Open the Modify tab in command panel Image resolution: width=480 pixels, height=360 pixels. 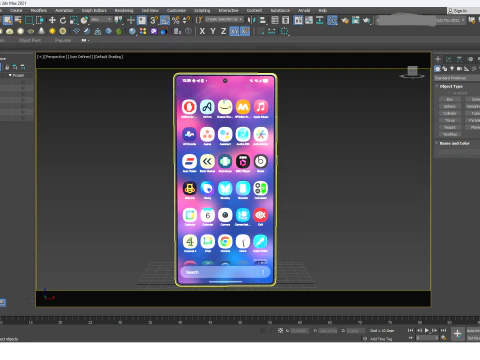[449, 59]
